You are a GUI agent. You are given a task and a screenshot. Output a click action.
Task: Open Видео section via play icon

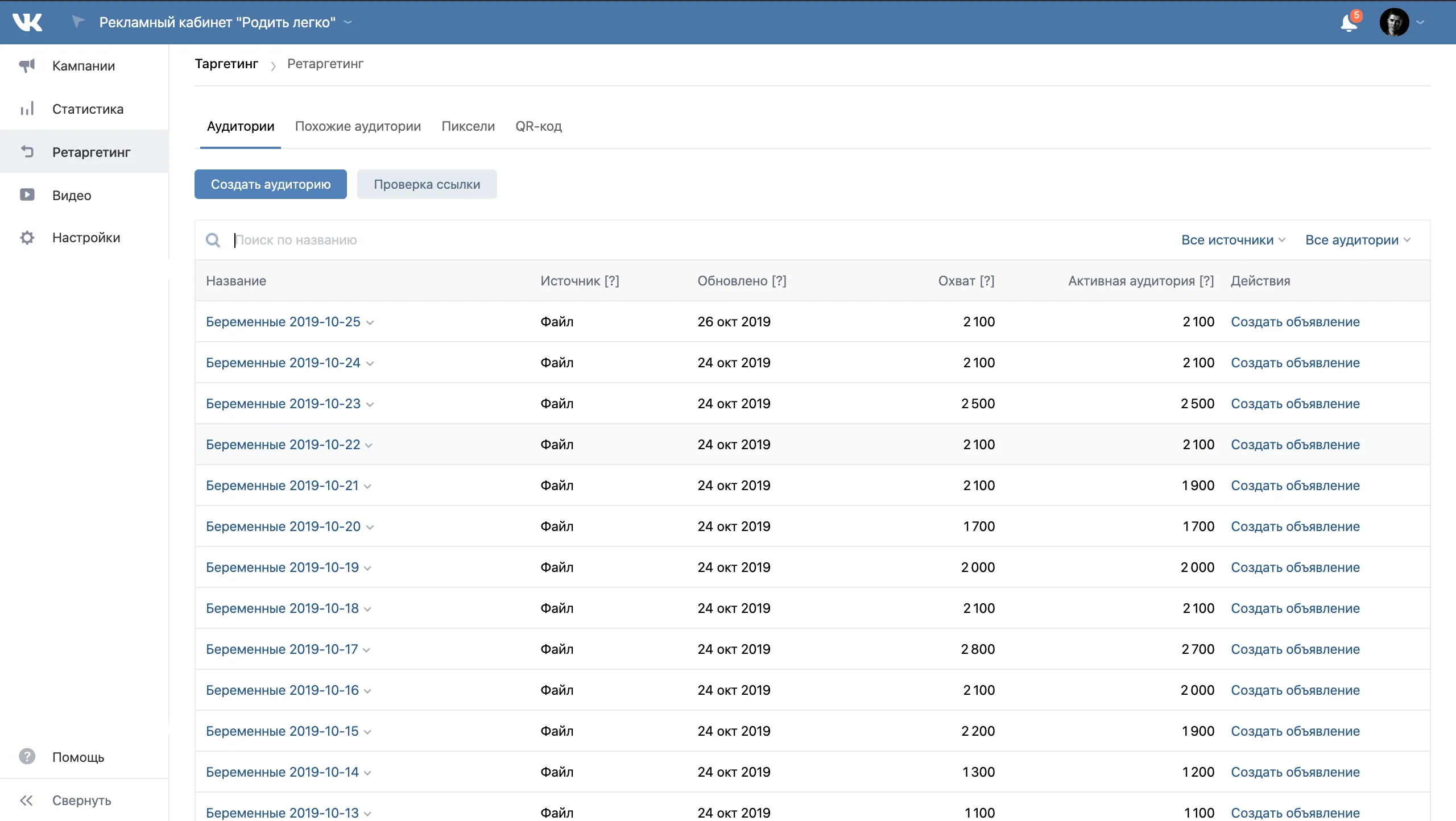click(27, 194)
